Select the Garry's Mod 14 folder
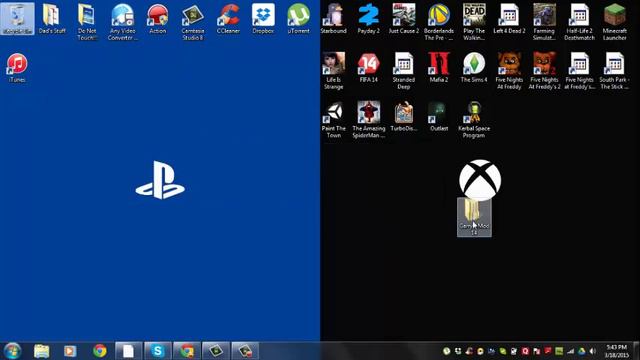 click(x=474, y=217)
